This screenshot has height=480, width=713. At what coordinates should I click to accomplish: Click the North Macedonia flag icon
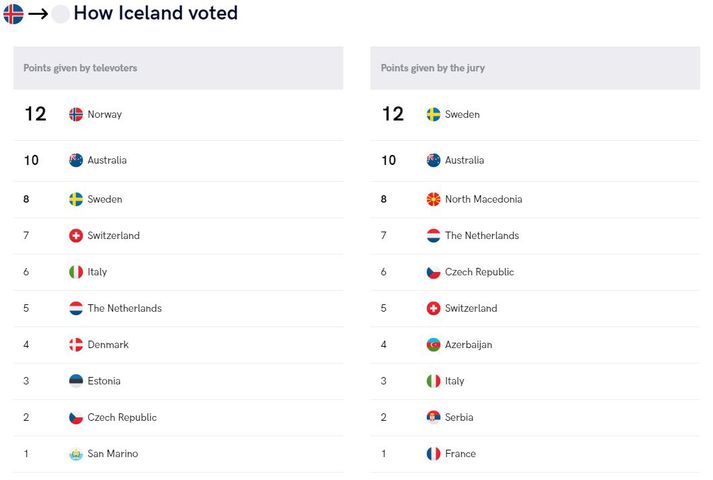pyautogui.click(x=433, y=200)
